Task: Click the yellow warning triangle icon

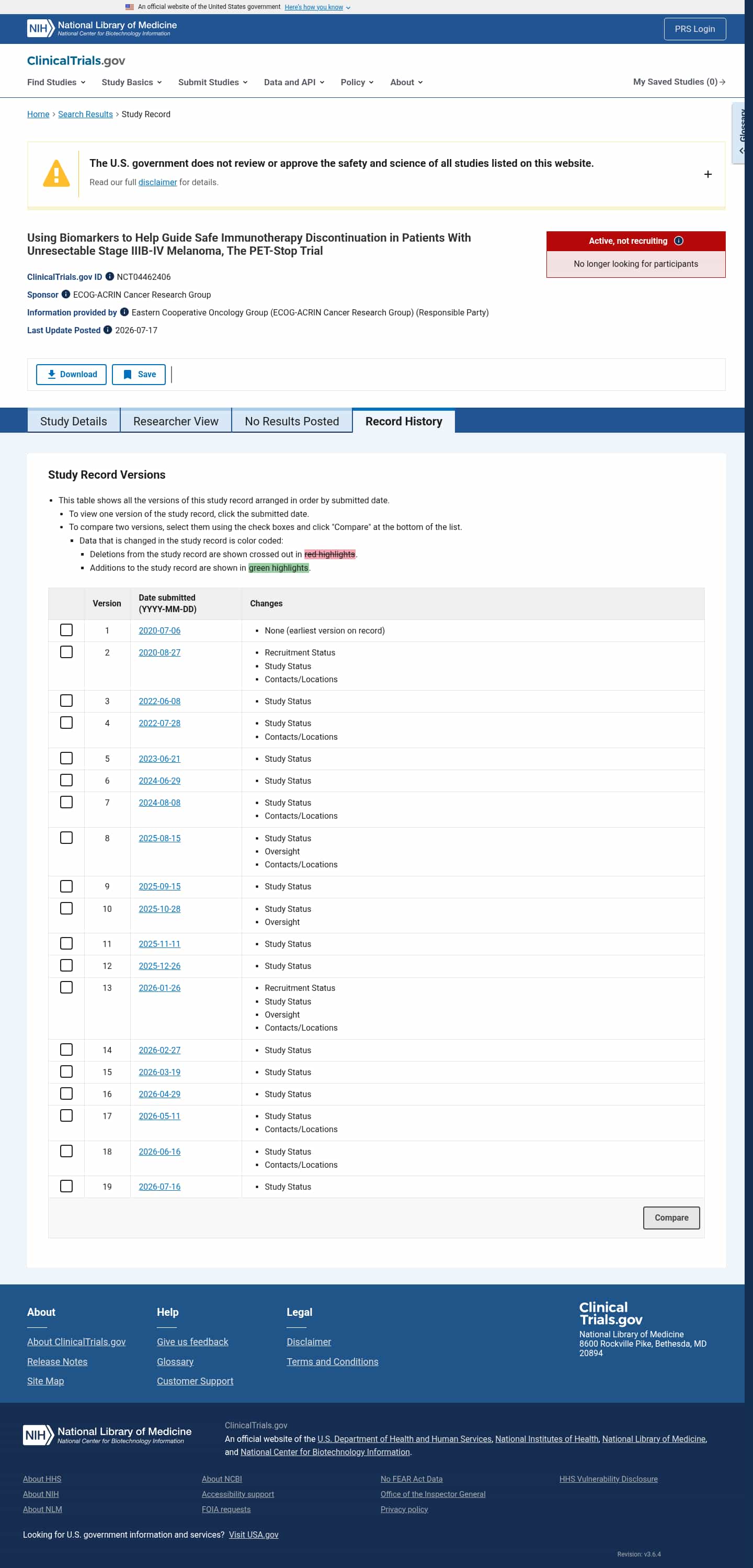Action: click(56, 174)
